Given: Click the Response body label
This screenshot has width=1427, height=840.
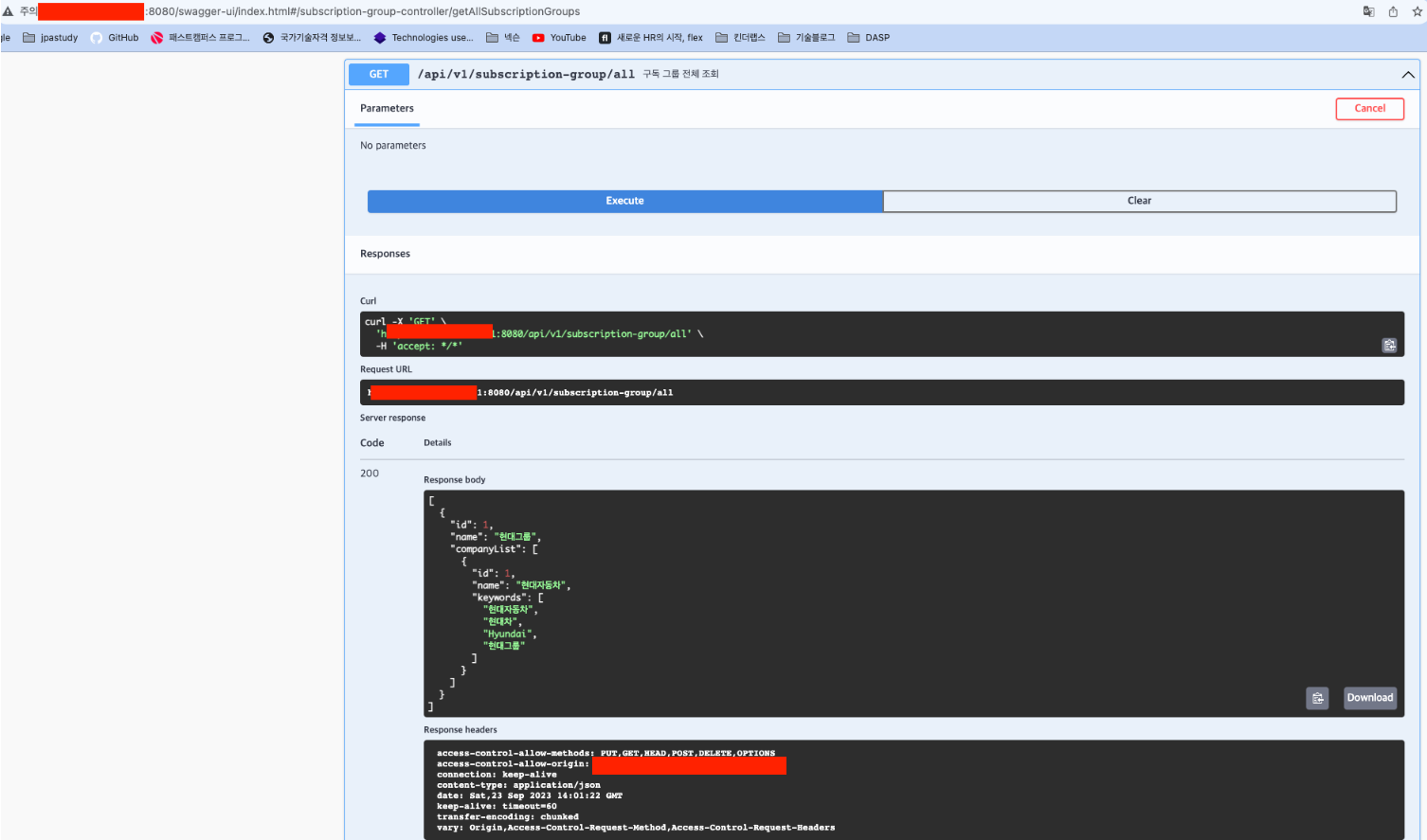Looking at the screenshot, I should click(x=455, y=480).
